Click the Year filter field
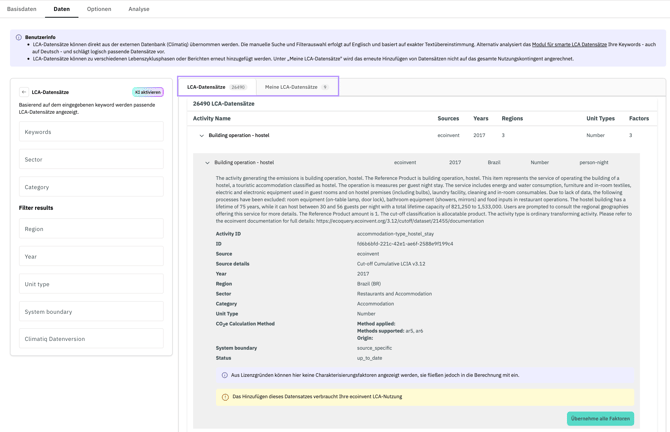Screen dimensions: 670x432 tap(91, 256)
